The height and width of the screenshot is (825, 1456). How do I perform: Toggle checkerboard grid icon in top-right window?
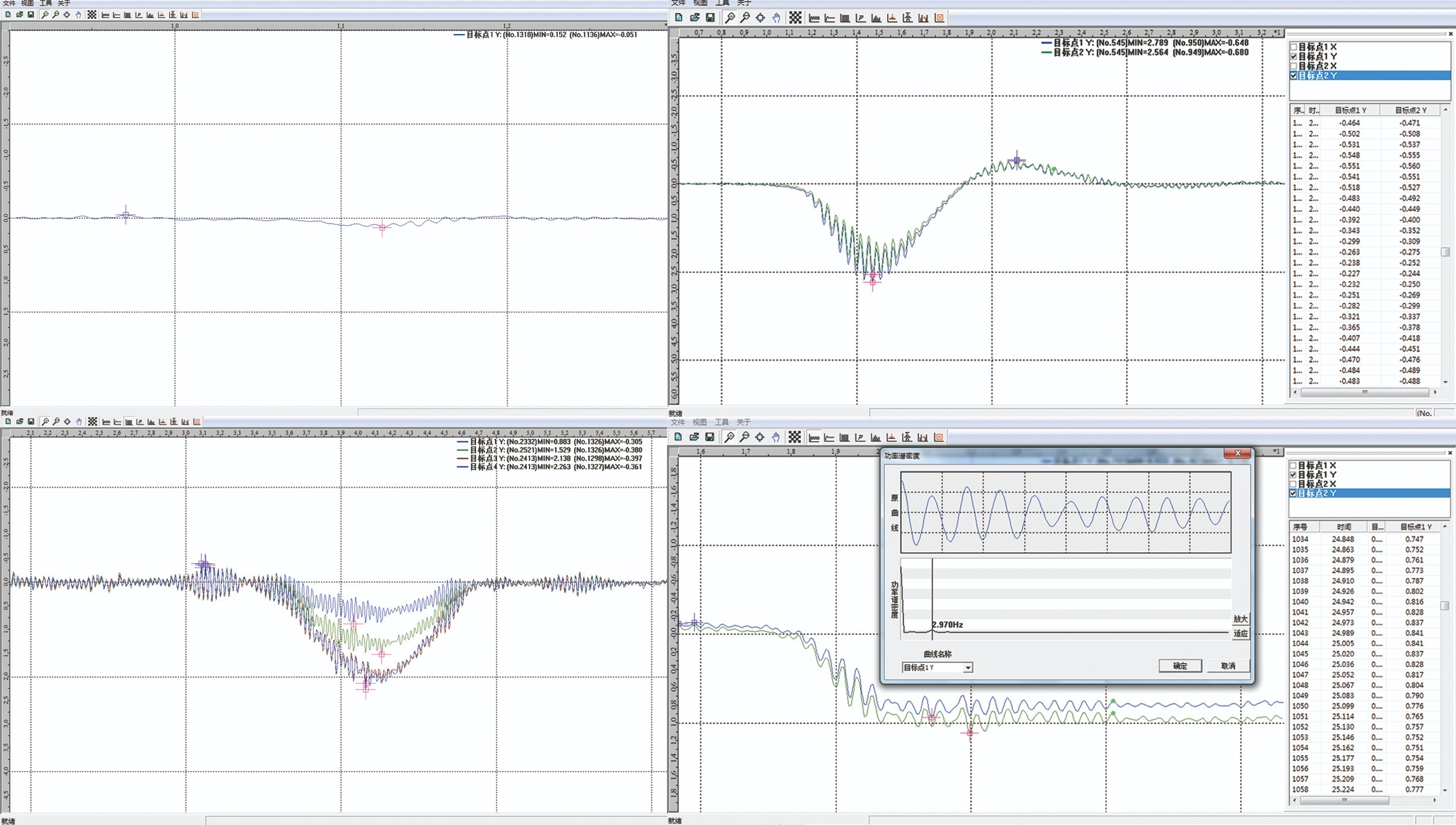795,18
